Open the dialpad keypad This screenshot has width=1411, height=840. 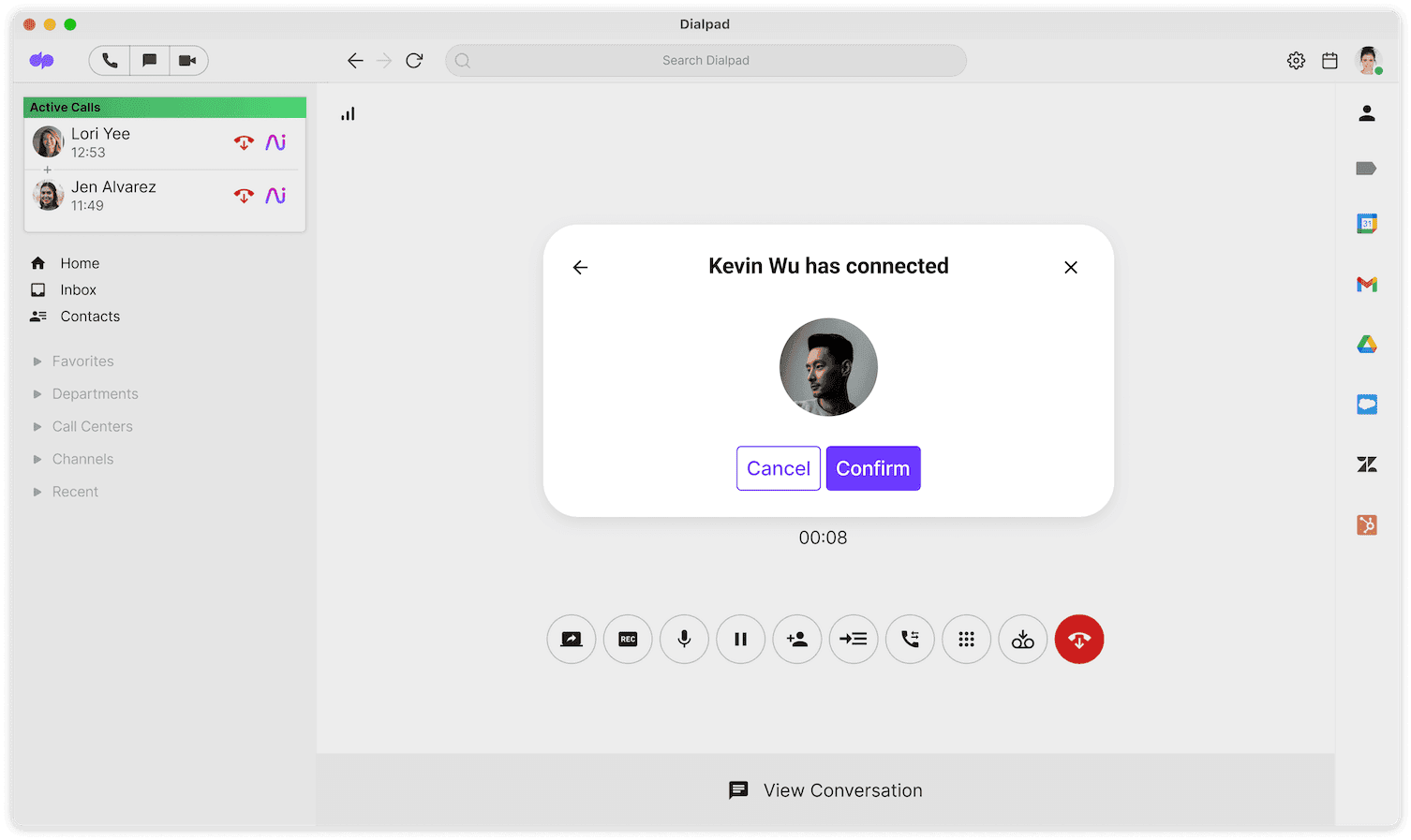point(966,639)
